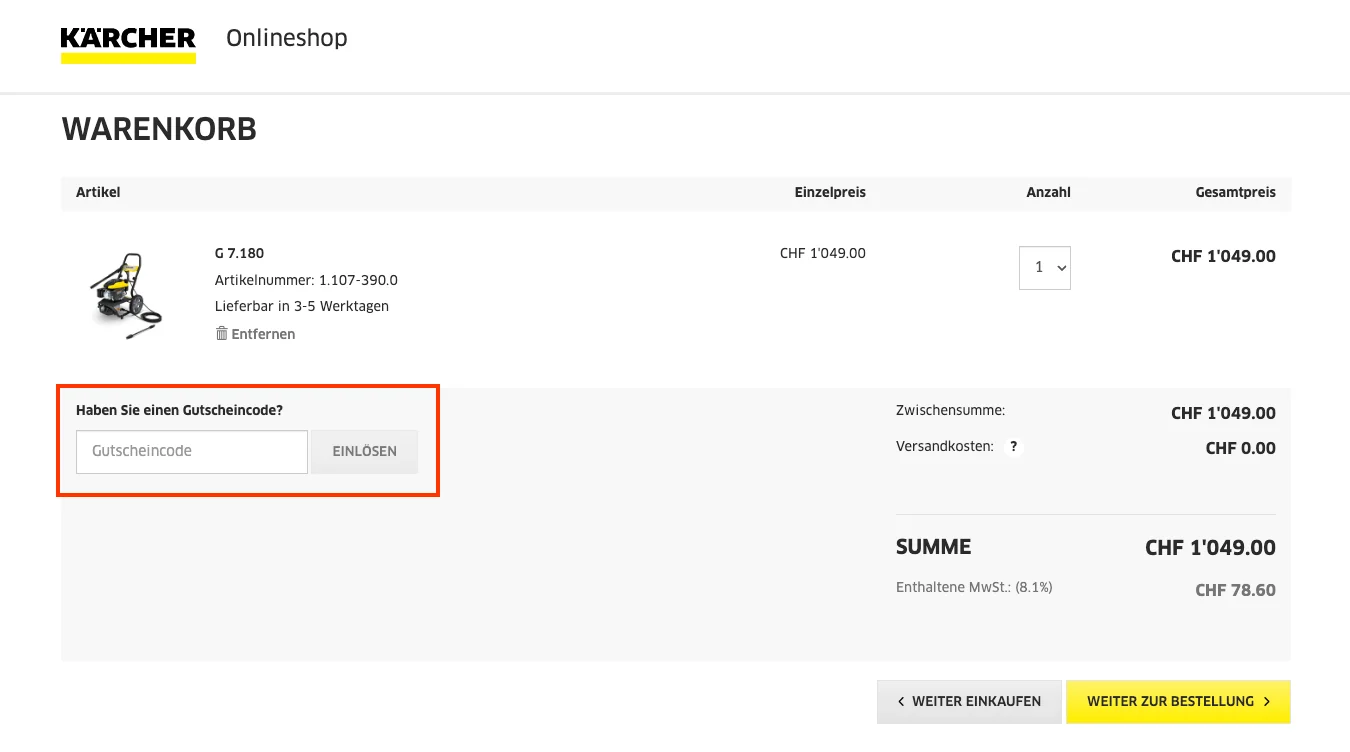Viewport: 1350px width, 752px height.
Task: Click the Einlösen voucher button
Action: click(x=364, y=452)
